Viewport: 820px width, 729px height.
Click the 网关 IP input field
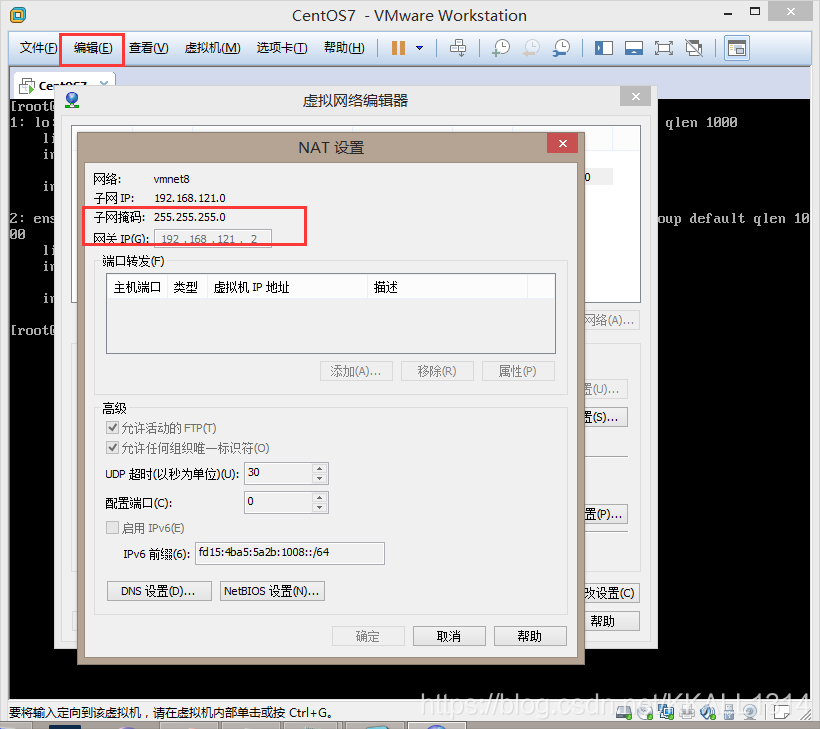click(x=212, y=238)
